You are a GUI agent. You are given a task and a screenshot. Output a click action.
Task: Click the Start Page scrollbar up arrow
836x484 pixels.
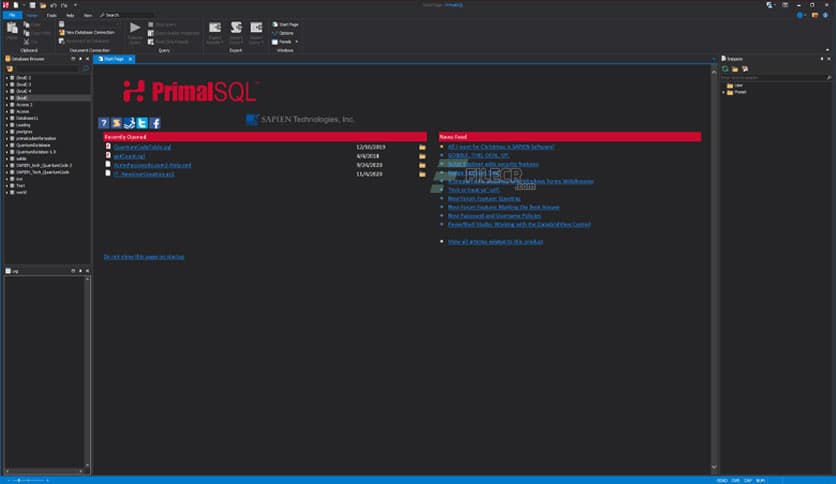click(714, 70)
